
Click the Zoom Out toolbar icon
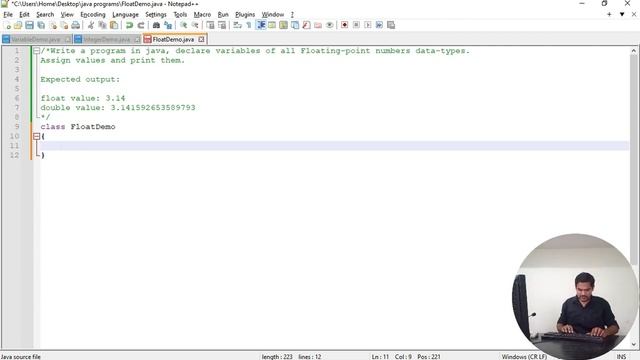(195, 25)
